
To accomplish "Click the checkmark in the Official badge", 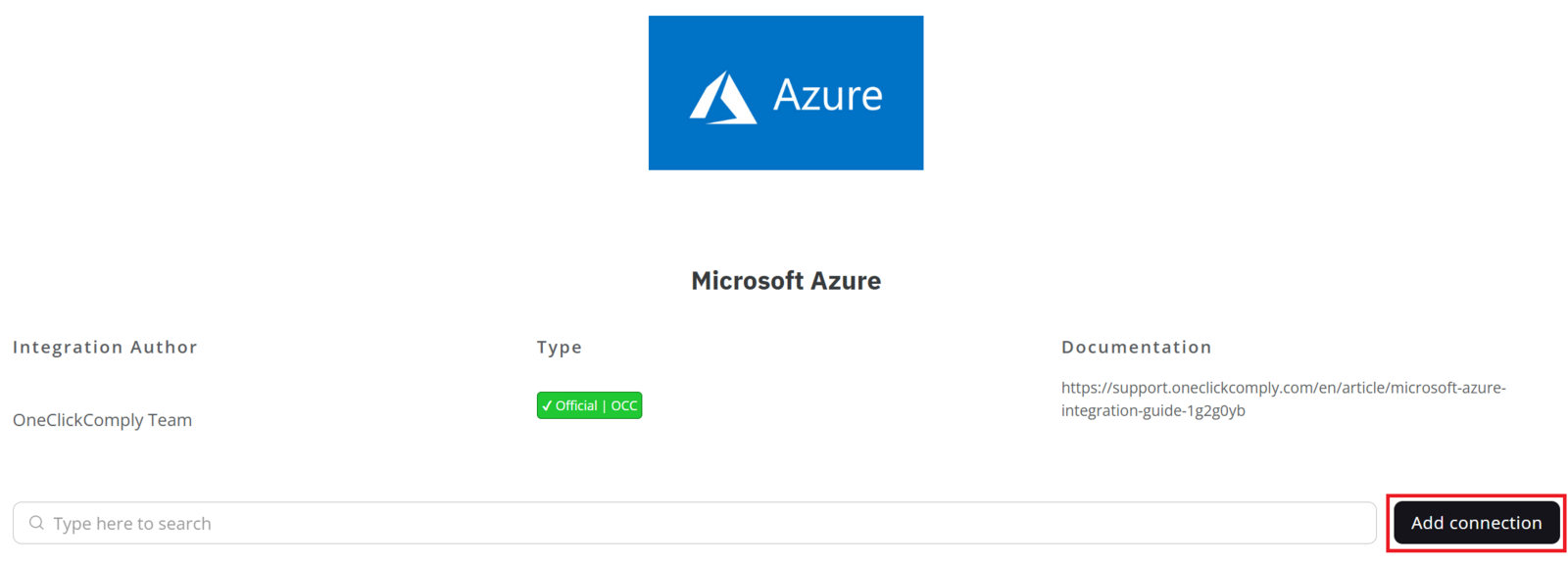I will tap(547, 405).
